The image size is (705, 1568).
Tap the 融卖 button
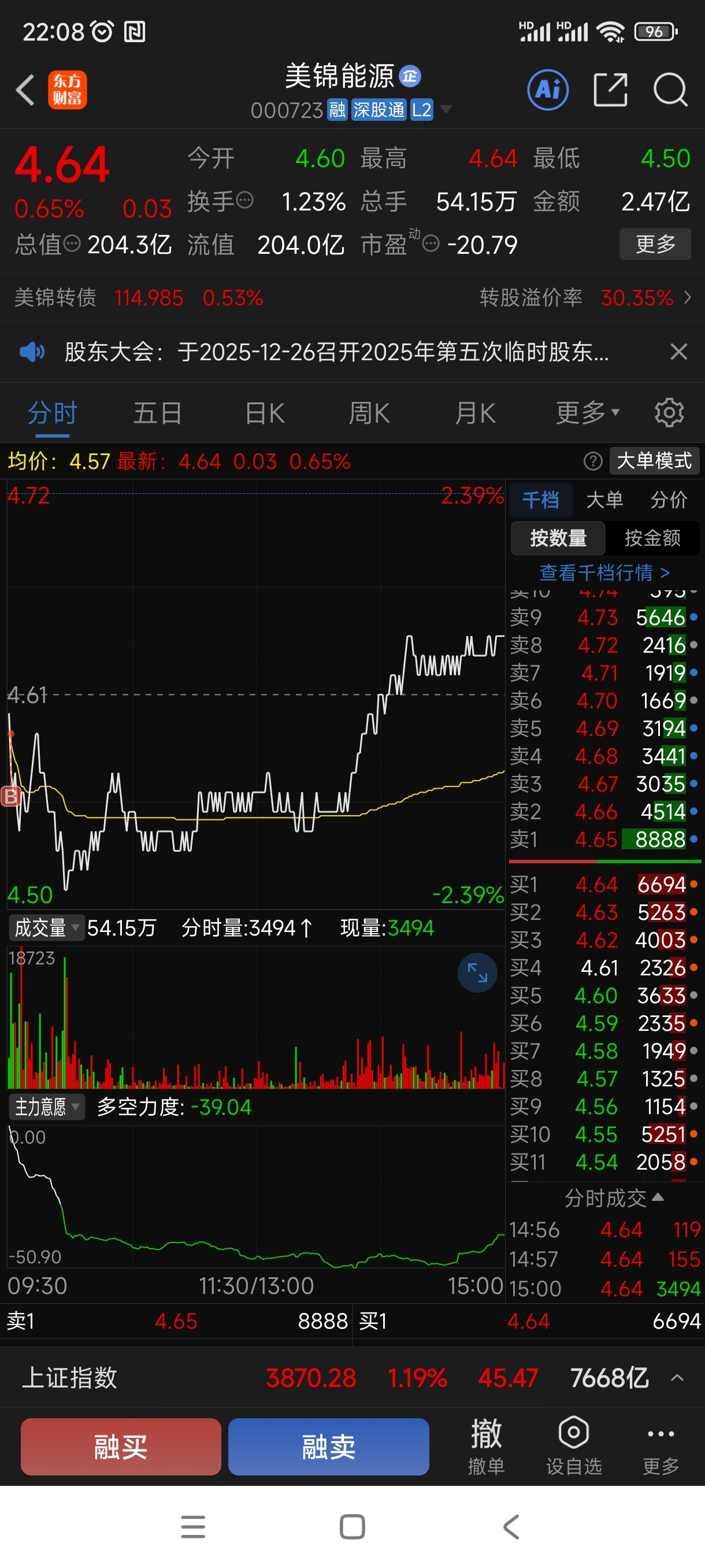(328, 1446)
